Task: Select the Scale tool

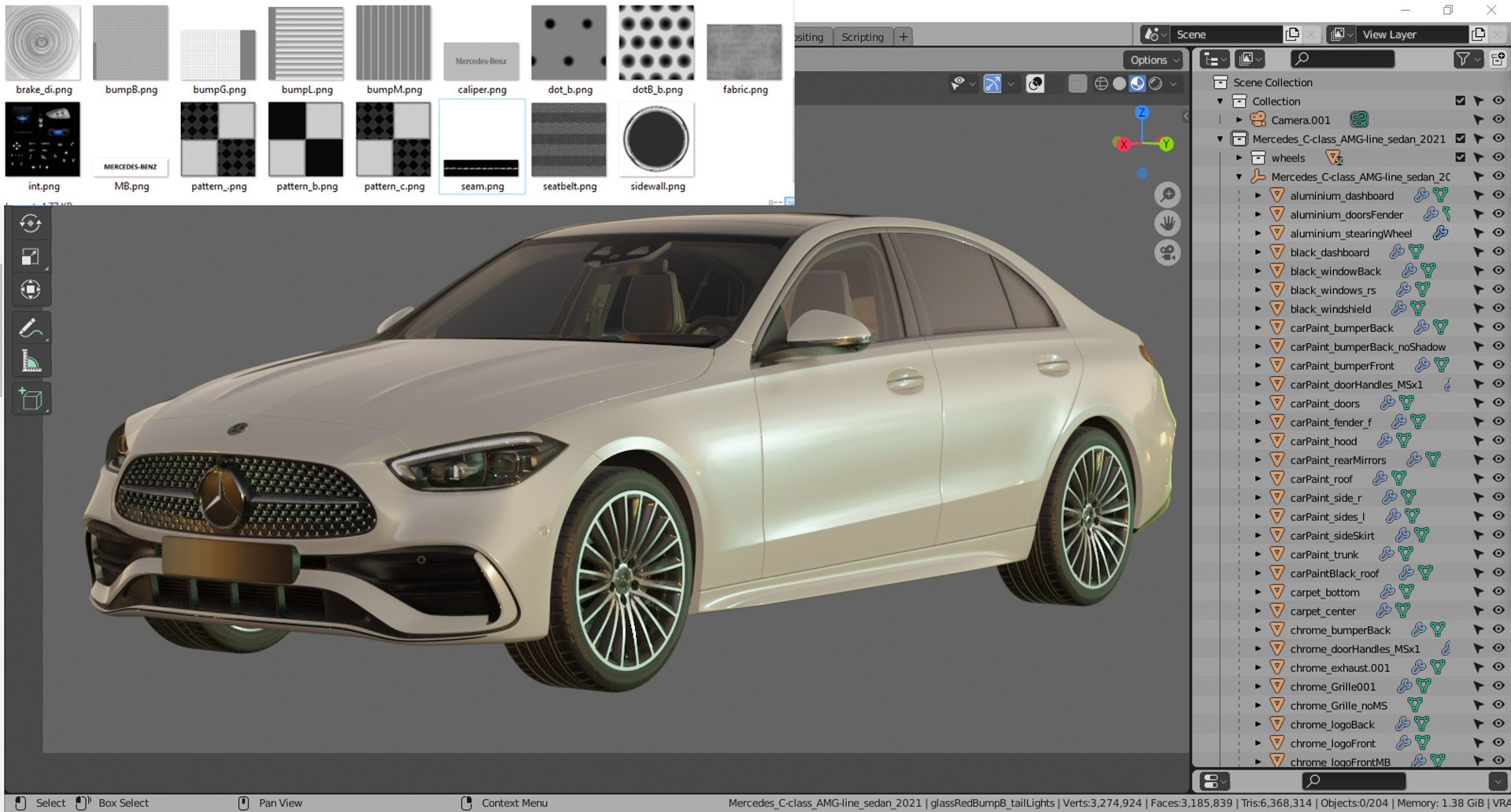Action: click(31, 257)
